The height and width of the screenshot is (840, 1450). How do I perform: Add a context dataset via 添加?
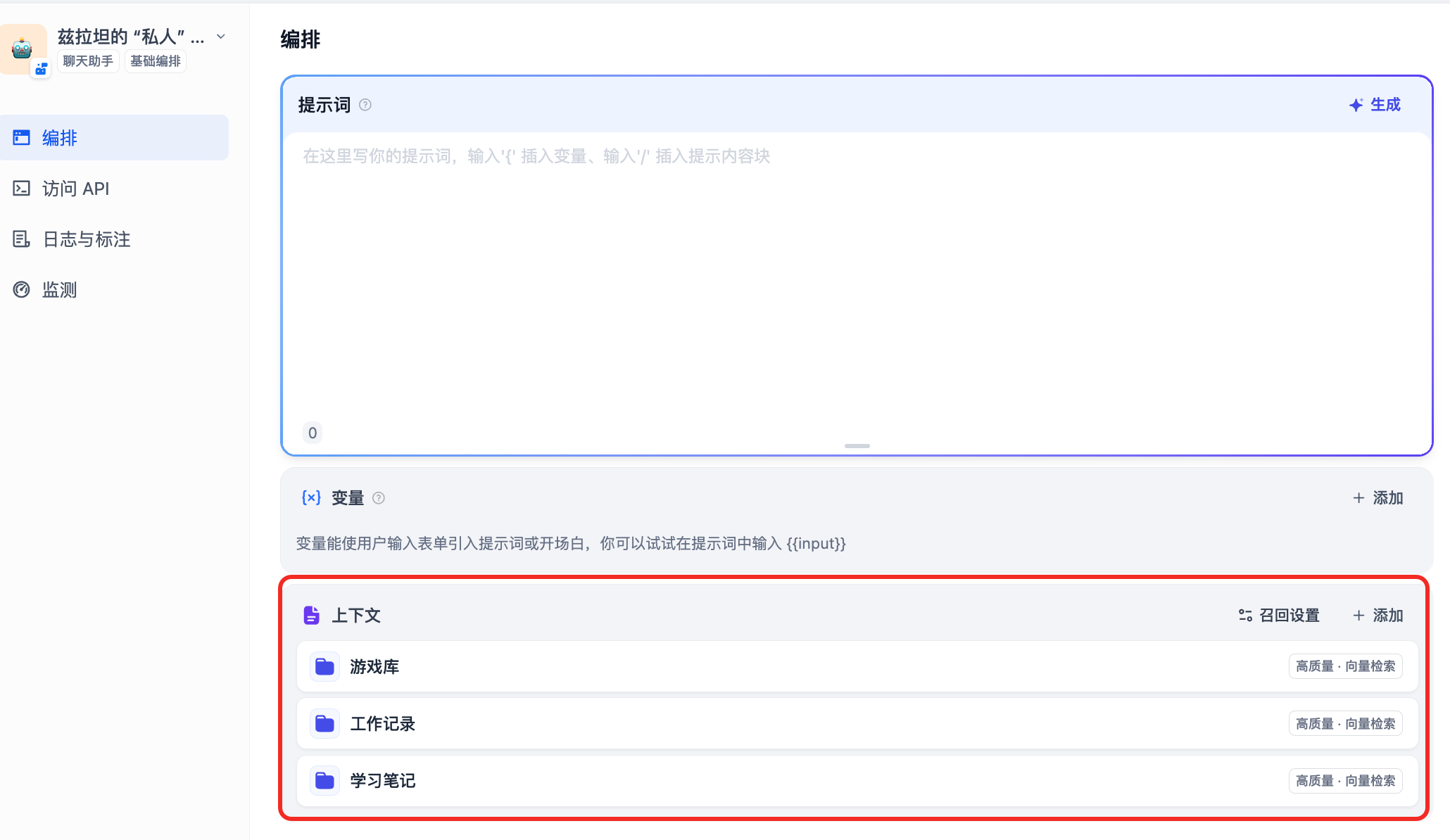coord(1378,616)
